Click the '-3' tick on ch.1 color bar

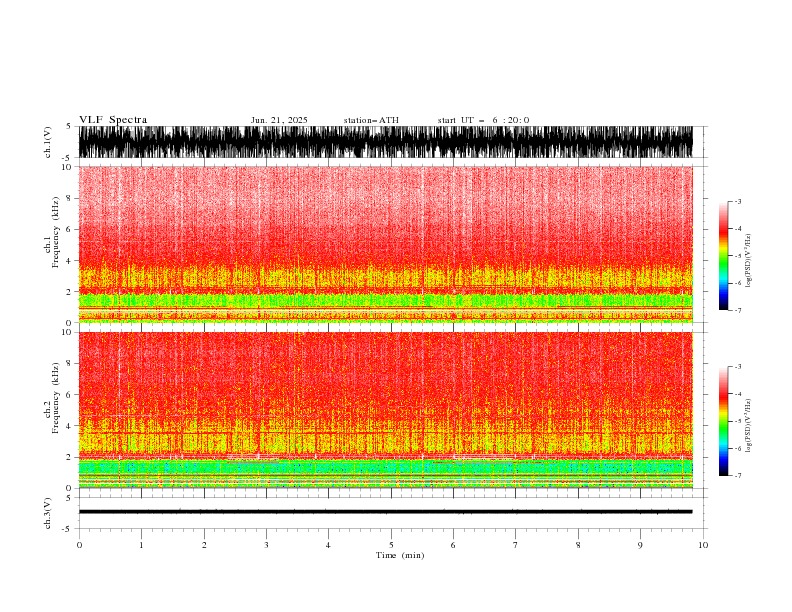pyautogui.click(x=738, y=201)
